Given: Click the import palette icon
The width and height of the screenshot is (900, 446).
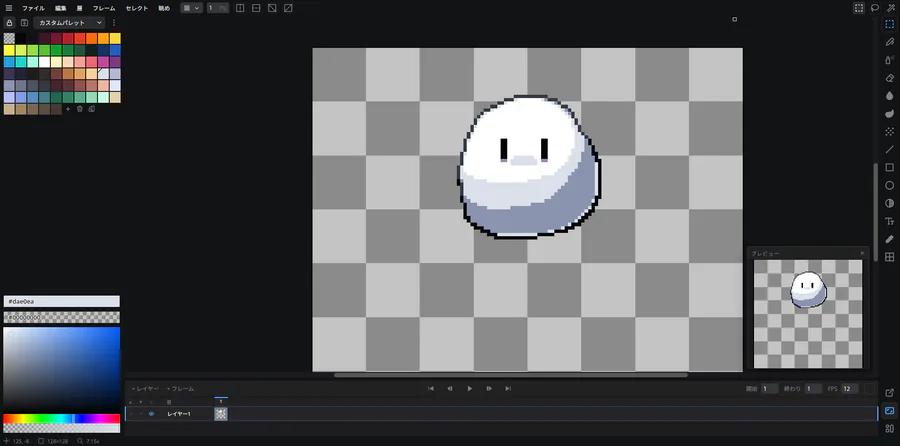Looking at the screenshot, I should tap(24, 22).
